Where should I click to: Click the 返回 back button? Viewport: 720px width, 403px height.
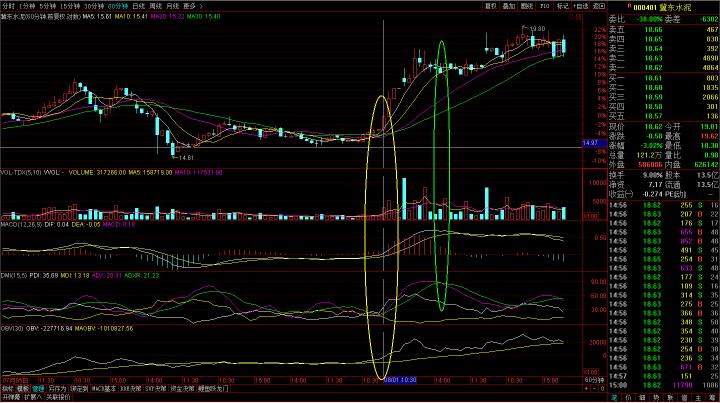click(599, 6)
